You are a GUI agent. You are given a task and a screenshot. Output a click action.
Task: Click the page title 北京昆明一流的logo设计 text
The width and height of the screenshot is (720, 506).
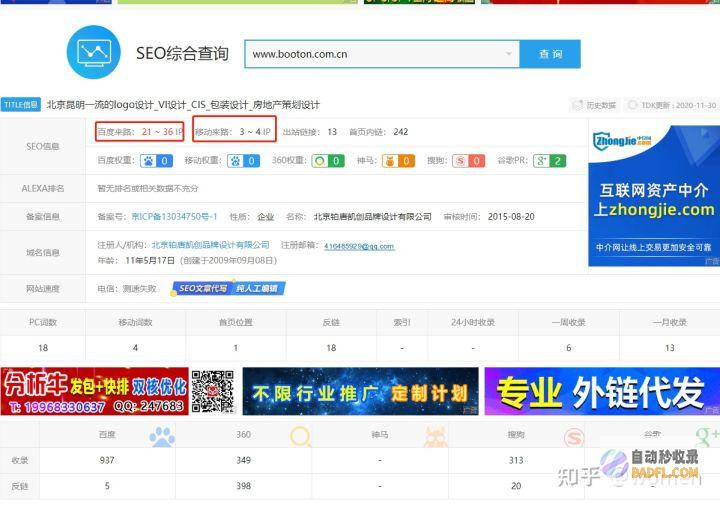coord(183,105)
